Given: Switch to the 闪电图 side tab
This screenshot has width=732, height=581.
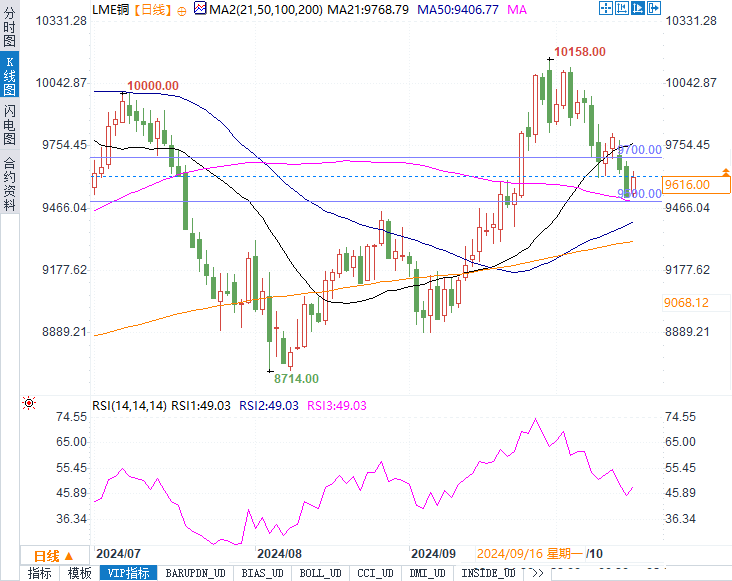Looking at the screenshot, I should [9, 124].
